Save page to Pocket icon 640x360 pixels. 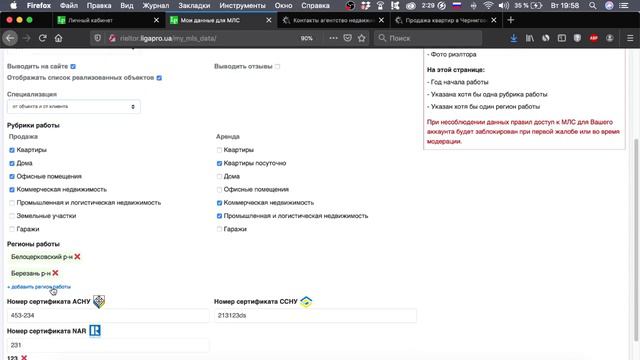tap(347, 38)
